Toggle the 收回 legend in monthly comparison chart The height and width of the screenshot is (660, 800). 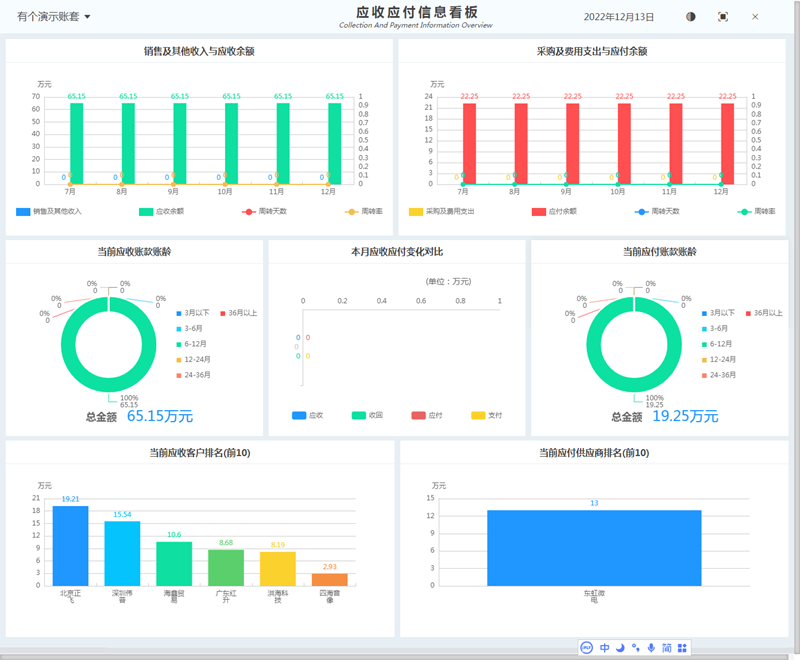coord(367,415)
